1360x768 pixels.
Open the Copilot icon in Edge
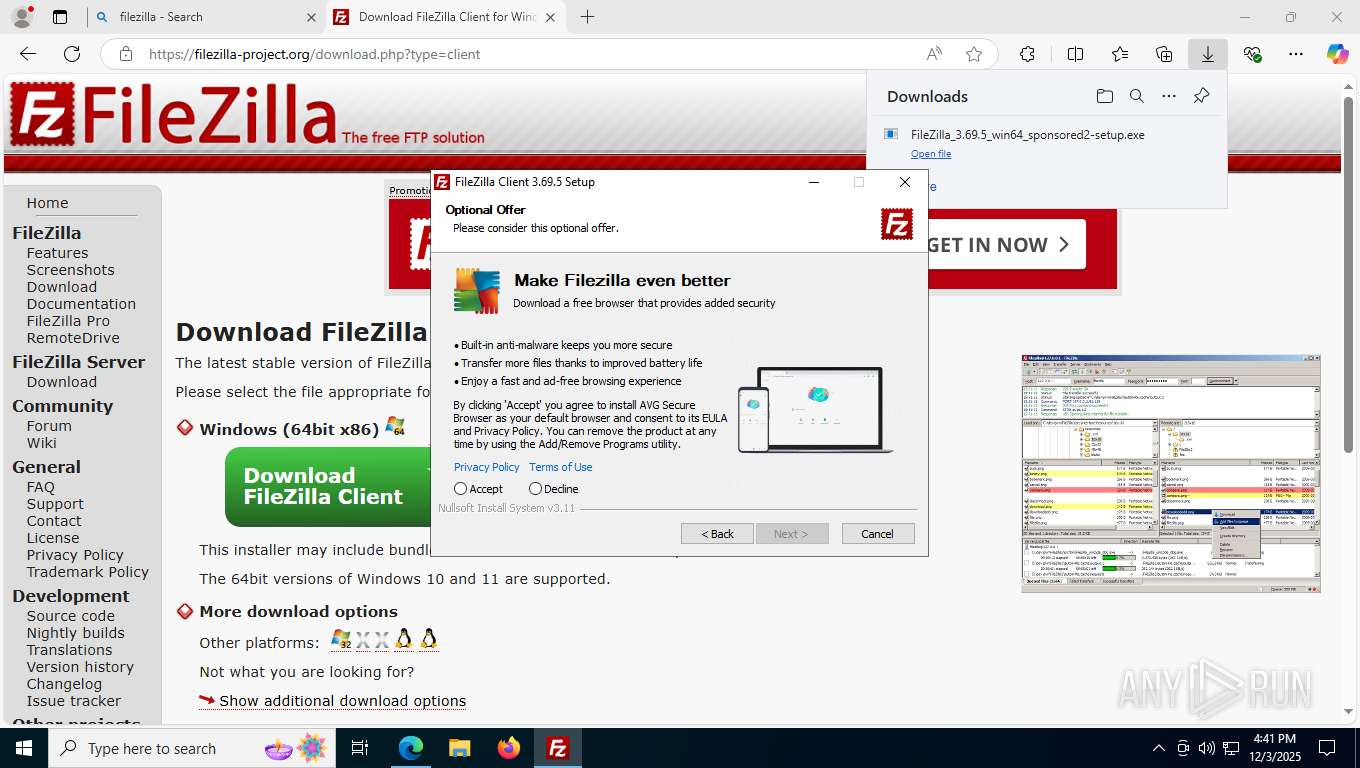(1338, 54)
